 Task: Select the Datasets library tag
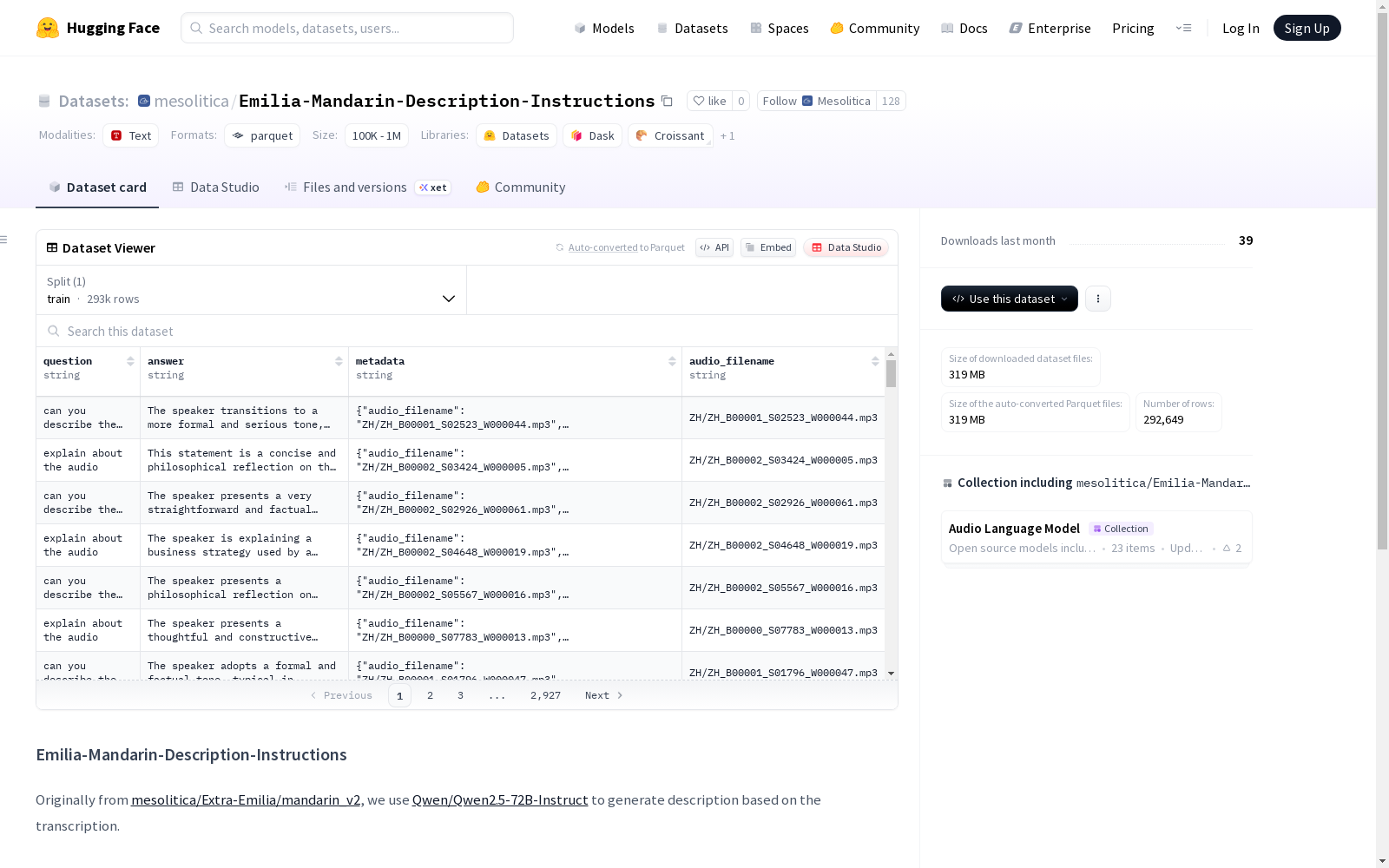click(517, 135)
